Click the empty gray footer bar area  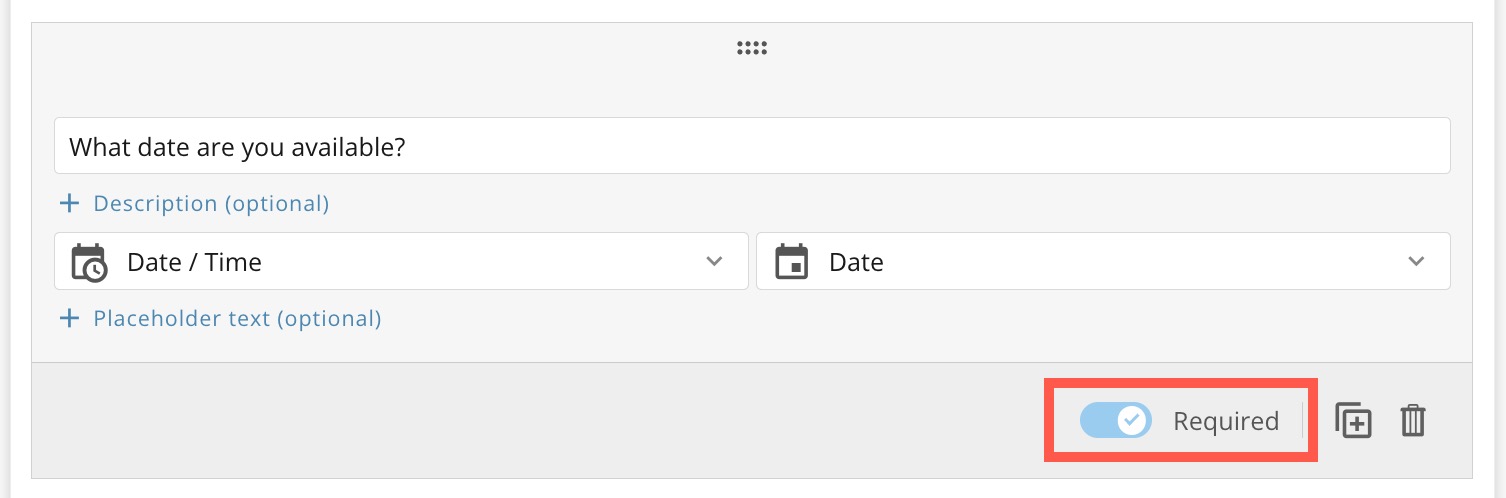tap(500, 421)
